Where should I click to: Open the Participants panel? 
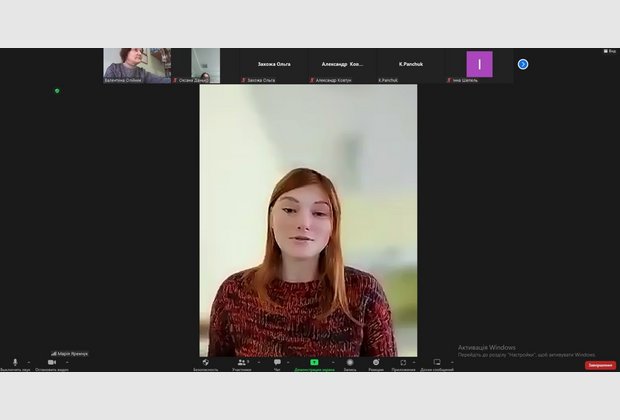[241, 362]
